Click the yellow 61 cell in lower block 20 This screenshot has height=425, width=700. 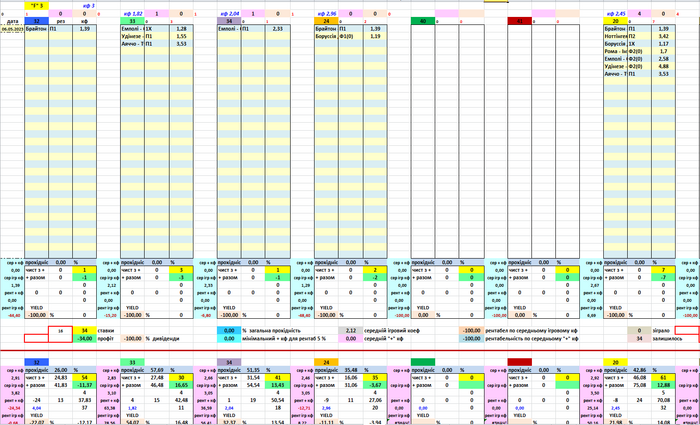[x=663, y=378]
